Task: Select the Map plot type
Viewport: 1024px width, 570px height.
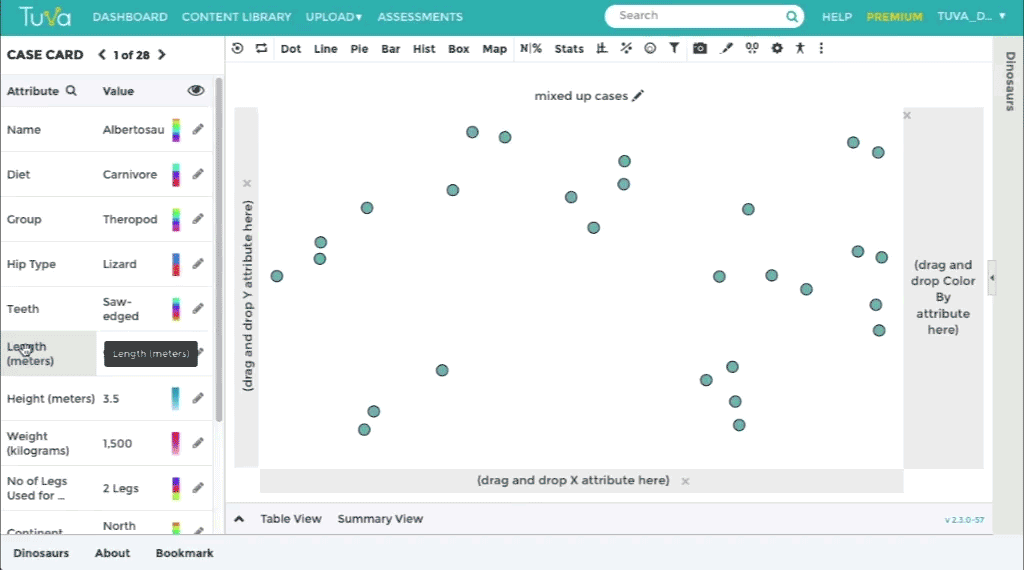Action: tap(494, 49)
